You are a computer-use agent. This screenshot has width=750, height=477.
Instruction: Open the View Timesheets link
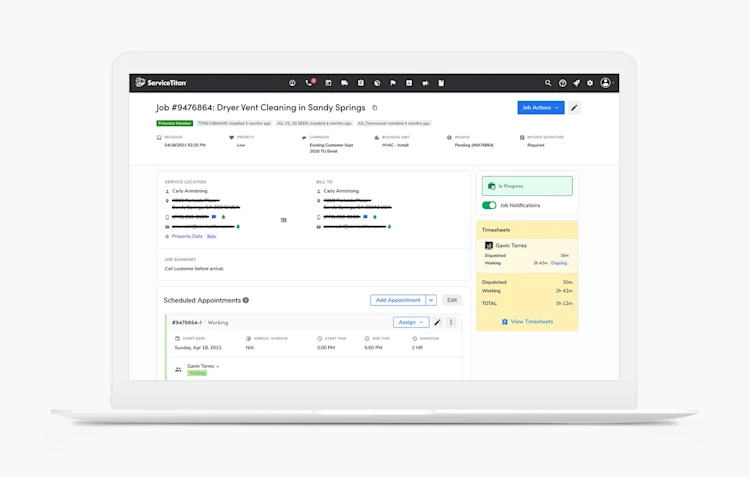(x=528, y=322)
